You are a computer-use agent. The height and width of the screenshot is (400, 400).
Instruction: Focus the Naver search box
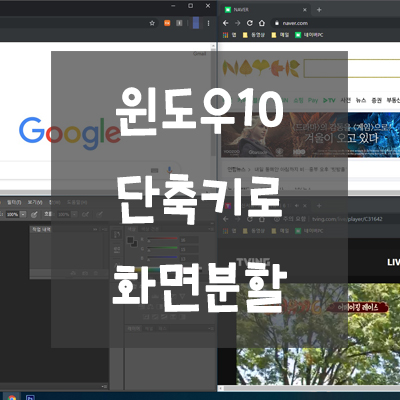352,68
